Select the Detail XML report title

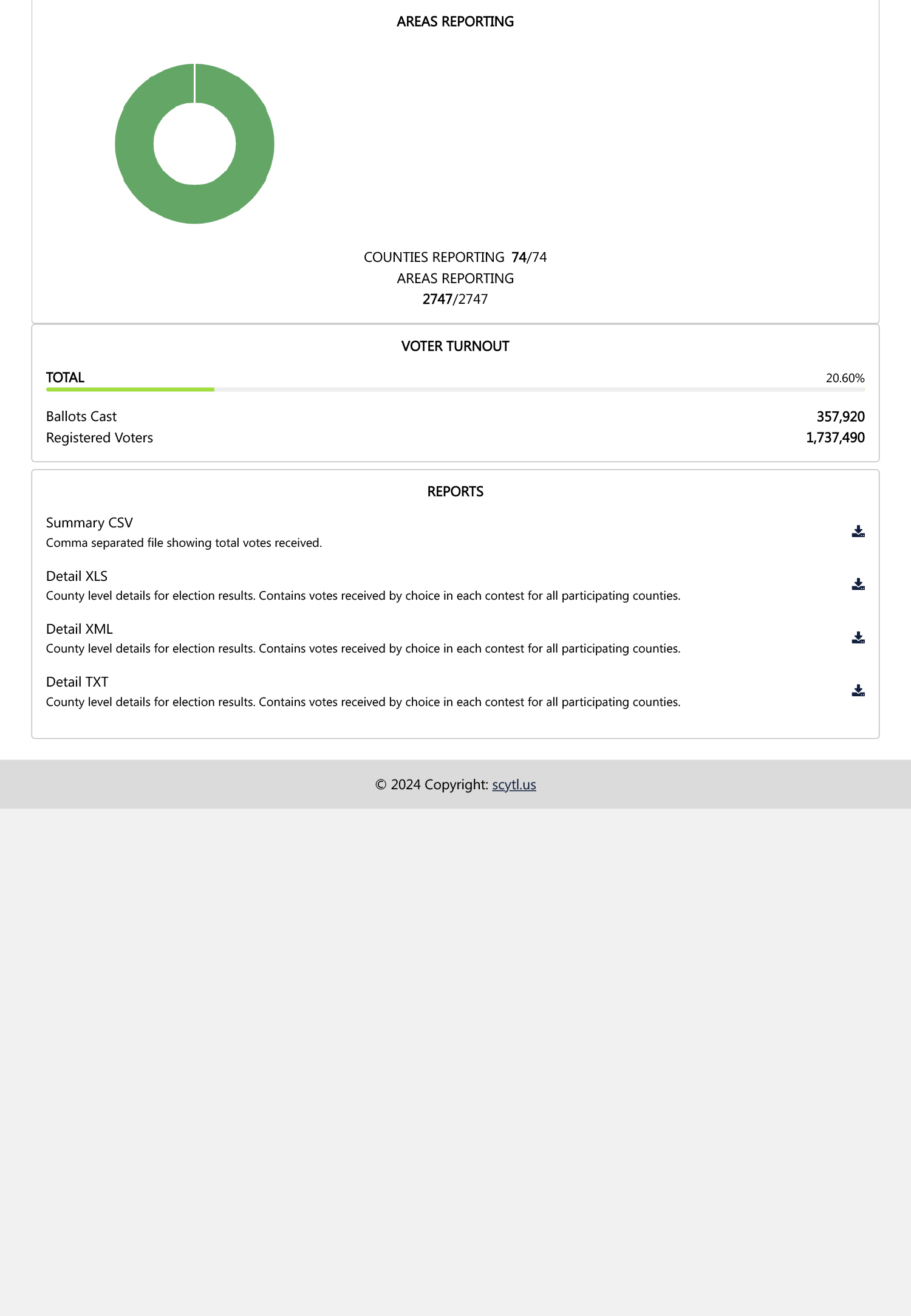tap(79, 629)
